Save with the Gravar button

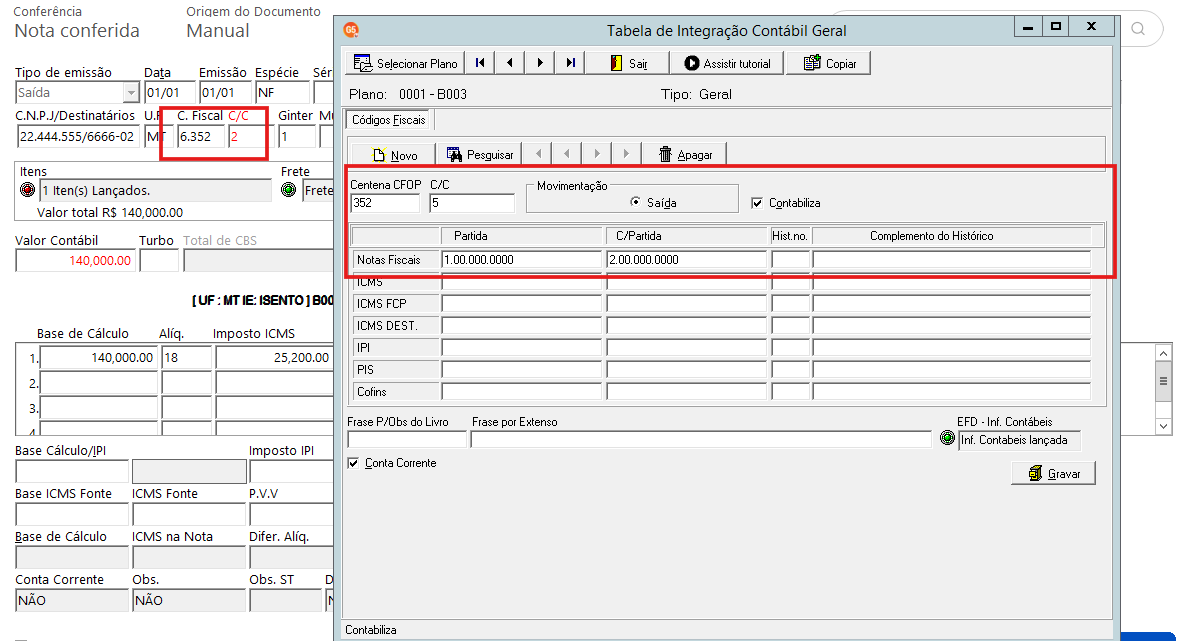pos(1053,473)
